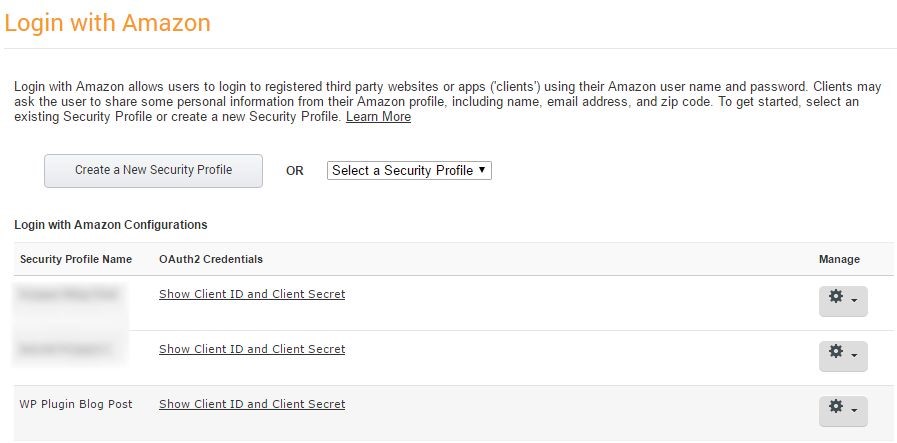Click Create a New Security Profile button
897x443 pixels.
click(x=153, y=170)
